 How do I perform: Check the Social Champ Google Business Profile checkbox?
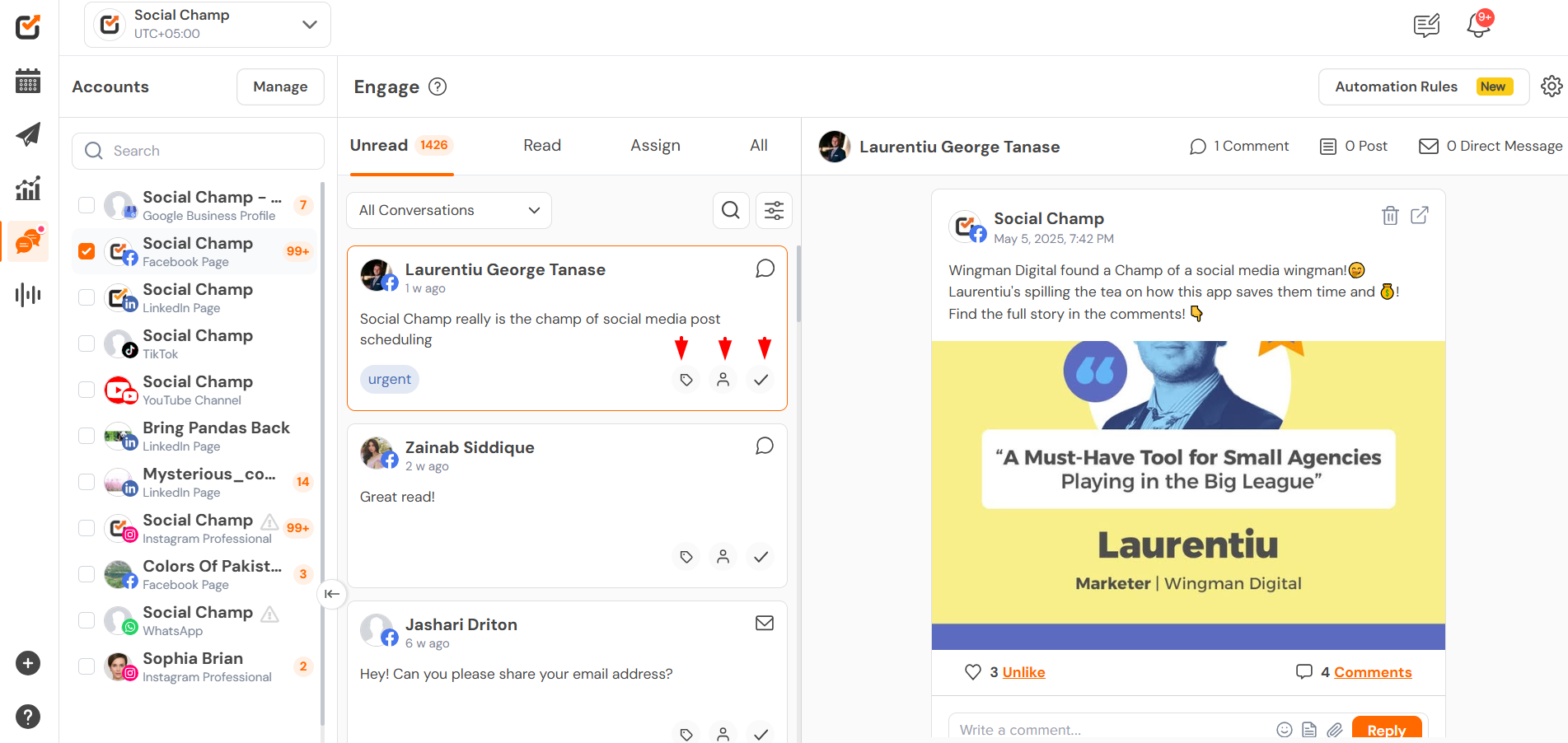click(87, 205)
